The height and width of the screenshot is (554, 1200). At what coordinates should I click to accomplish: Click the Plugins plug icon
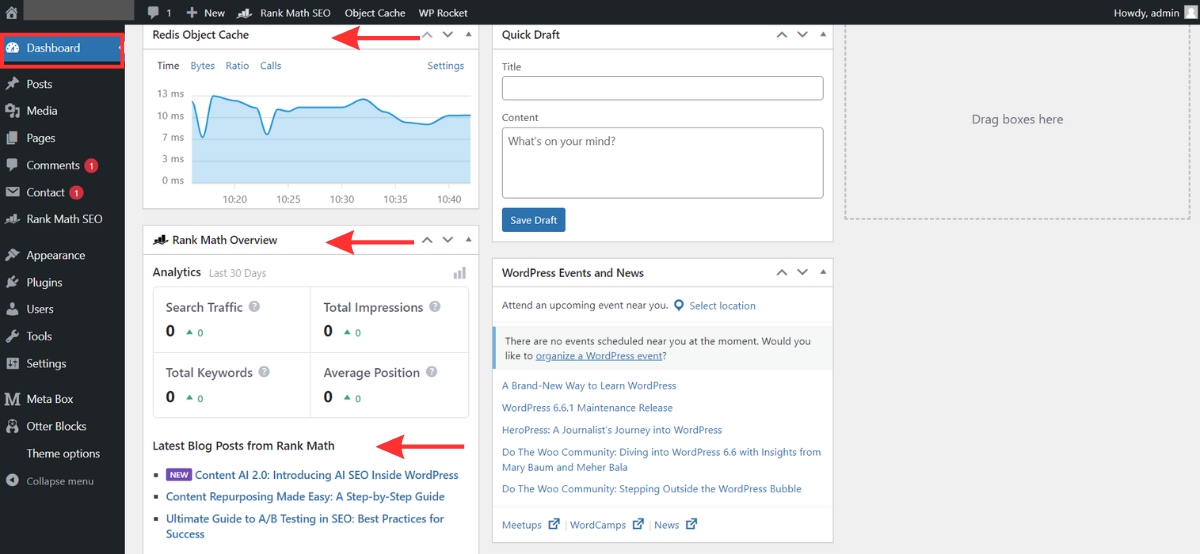(12, 282)
